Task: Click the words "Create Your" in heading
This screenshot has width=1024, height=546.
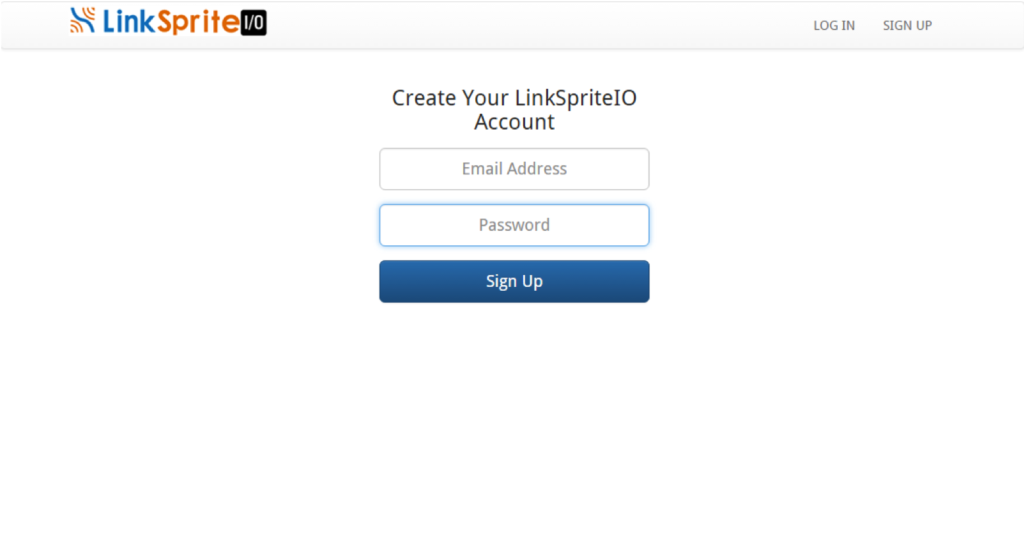Action: coord(450,98)
